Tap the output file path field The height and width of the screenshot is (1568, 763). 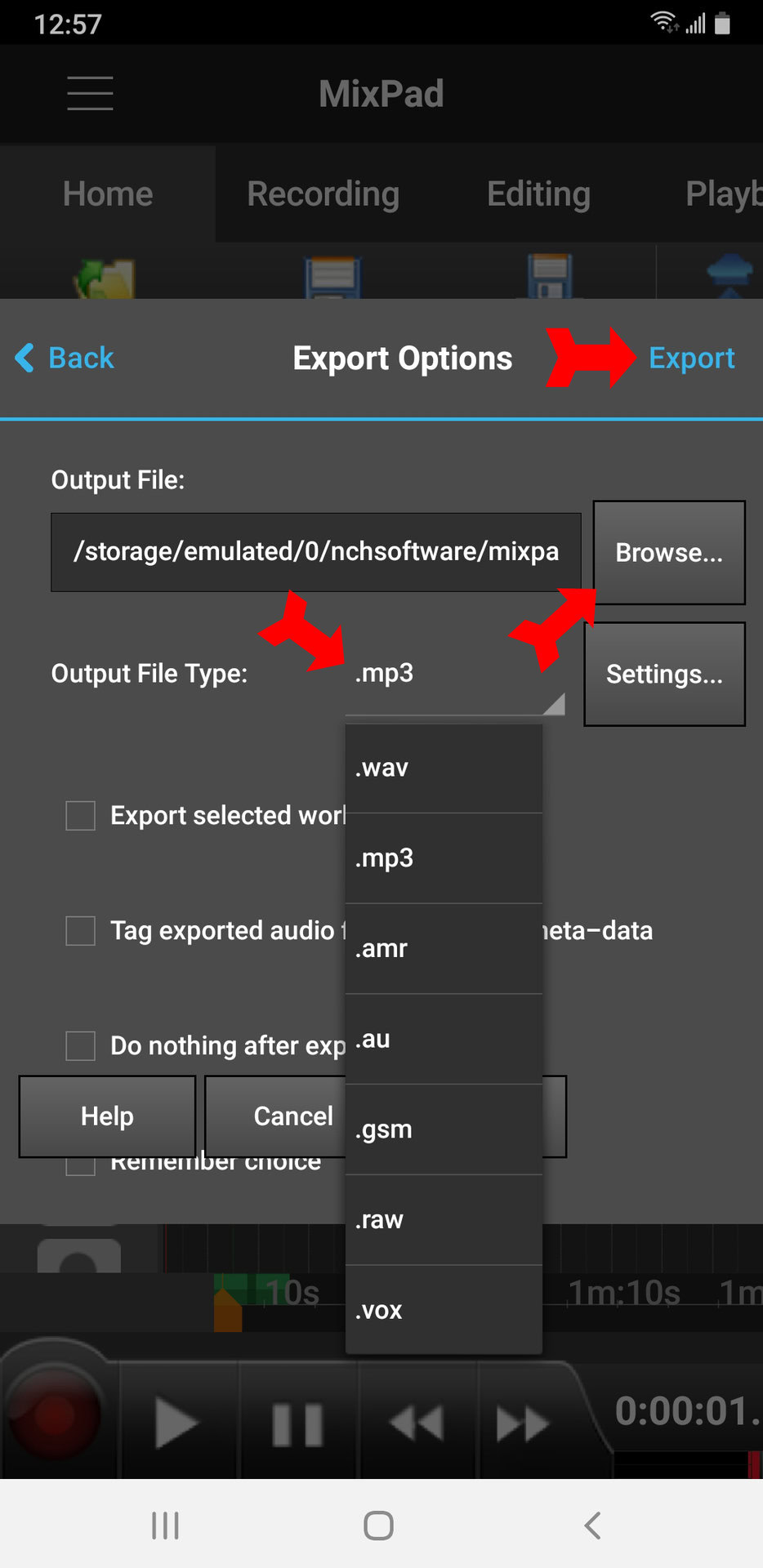coord(316,552)
